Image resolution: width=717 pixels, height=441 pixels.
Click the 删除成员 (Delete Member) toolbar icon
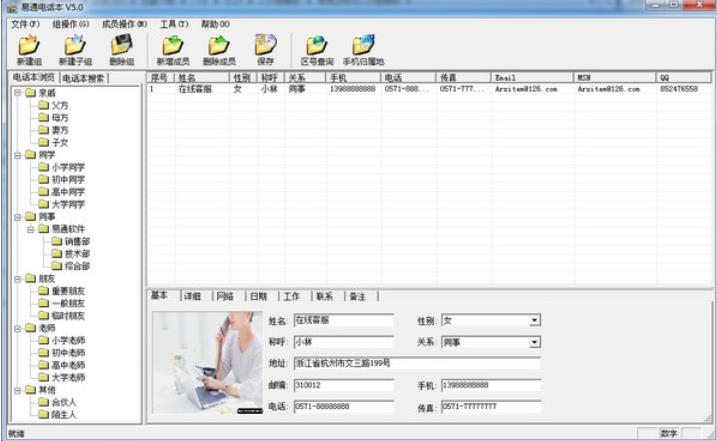219,46
